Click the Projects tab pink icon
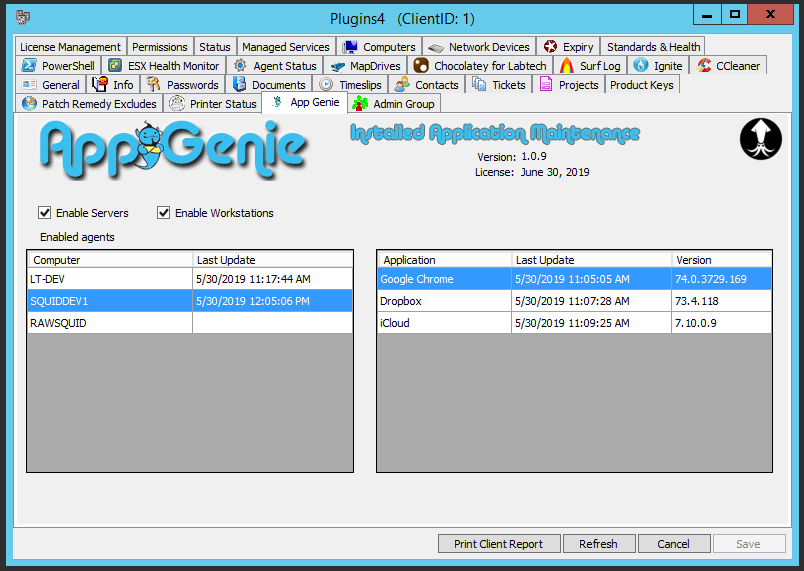Image resolution: width=804 pixels, height=571 pixels. point(546,84)
